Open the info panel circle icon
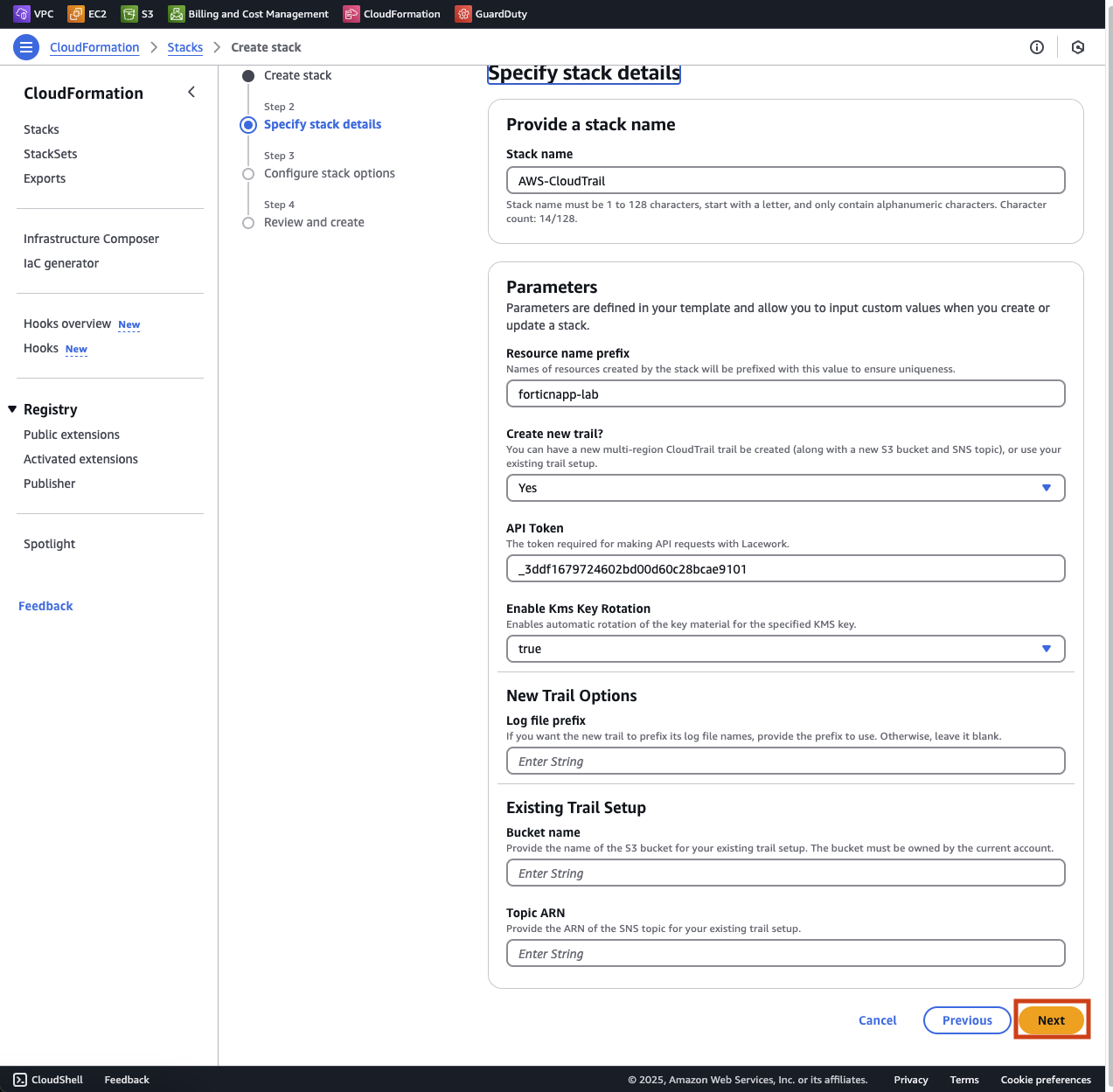Image resolution: width=1113 pixels, height=1092 pixels. pyautogui.click(x=1037, y=47)
